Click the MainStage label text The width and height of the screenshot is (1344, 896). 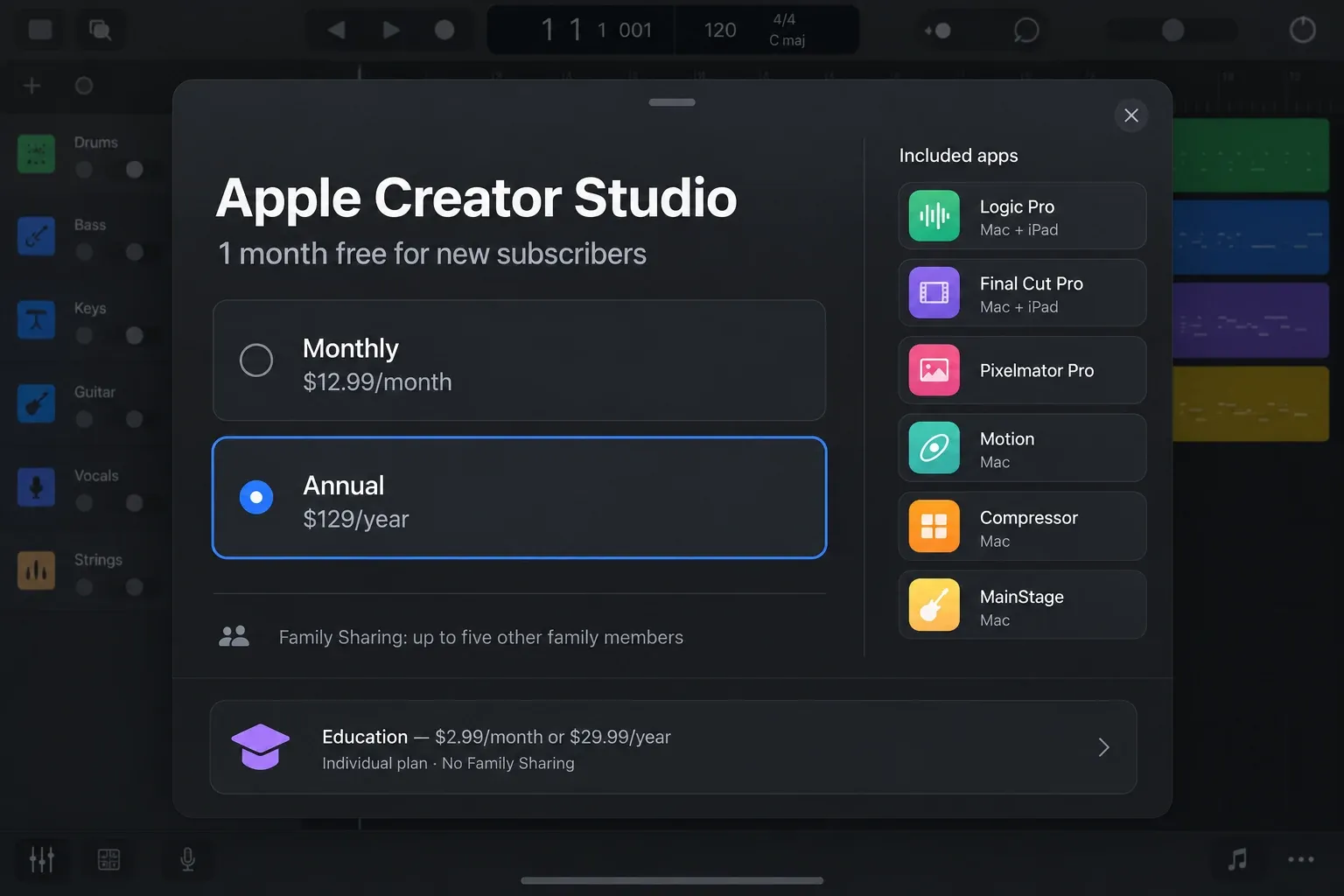click(x=1022, y=597)
